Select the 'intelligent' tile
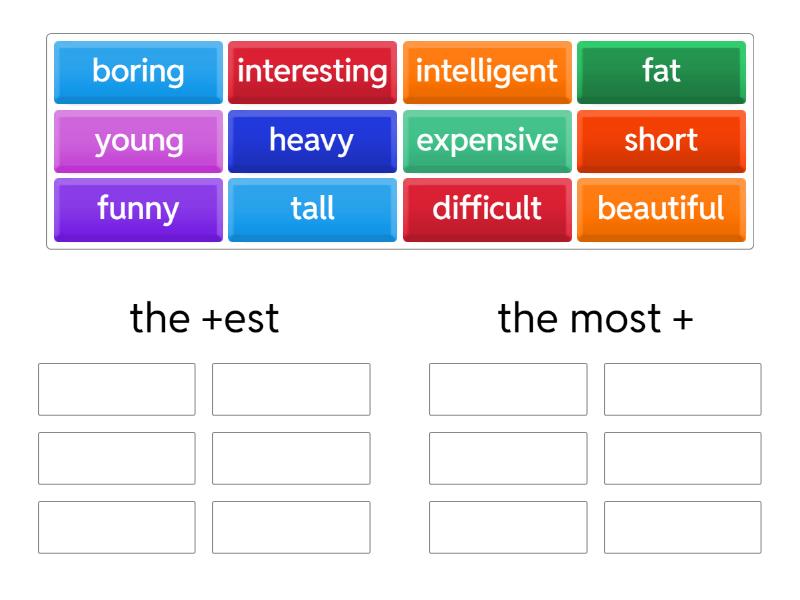 [487, 71]
